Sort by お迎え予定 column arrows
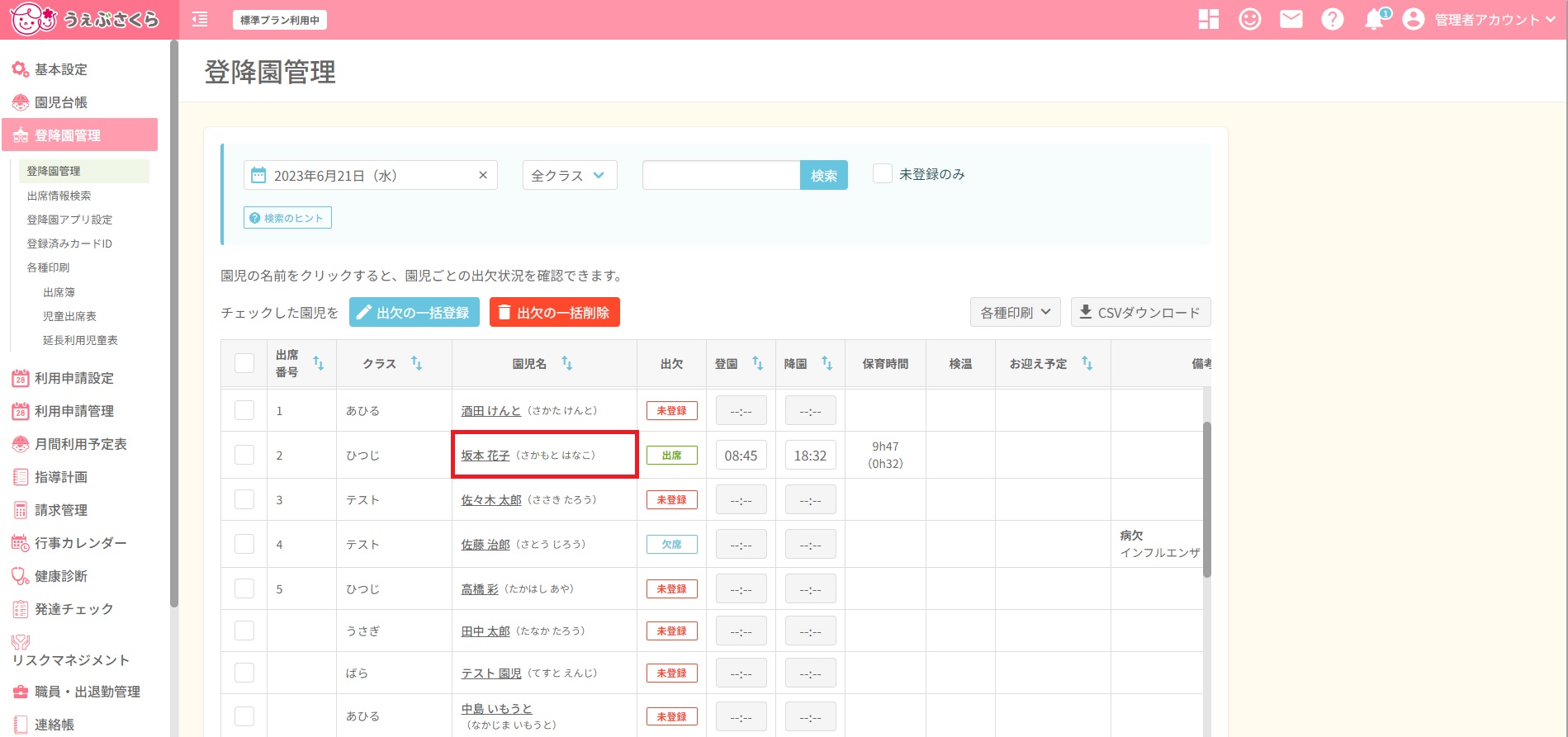The height and width of the screenshot is (737, 1568). (x=1087, y=363)
